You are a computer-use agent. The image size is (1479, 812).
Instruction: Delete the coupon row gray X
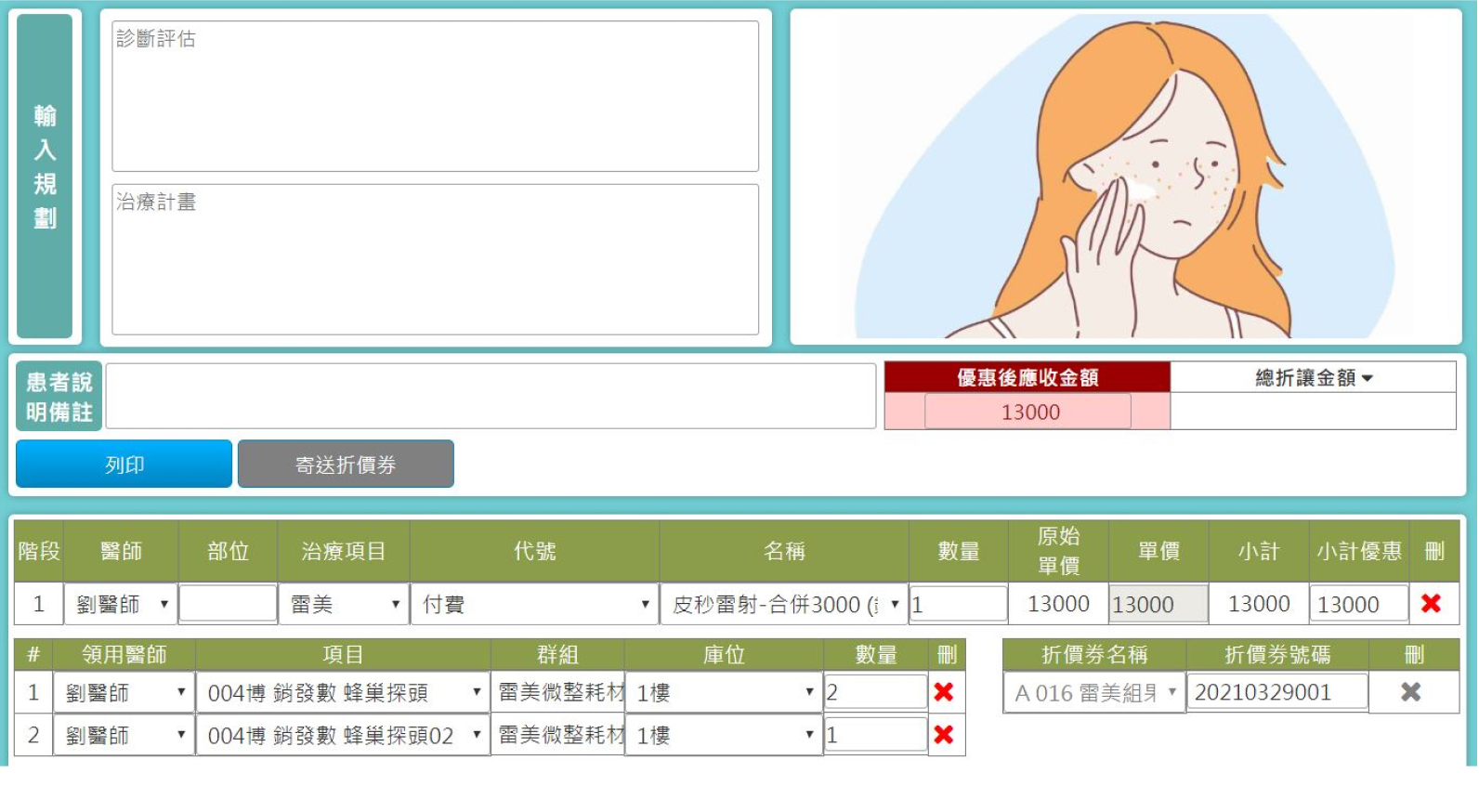(x=1411, y=692)
